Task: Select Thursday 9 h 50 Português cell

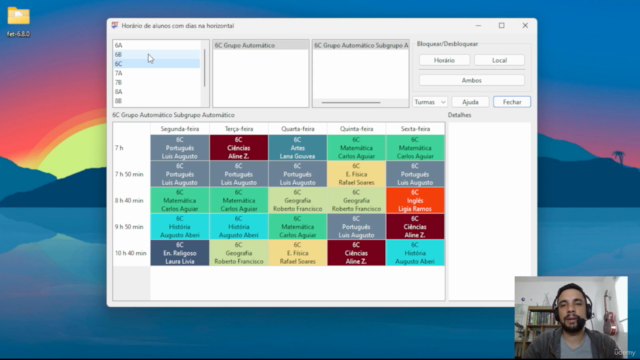Action: click(356, 227)
